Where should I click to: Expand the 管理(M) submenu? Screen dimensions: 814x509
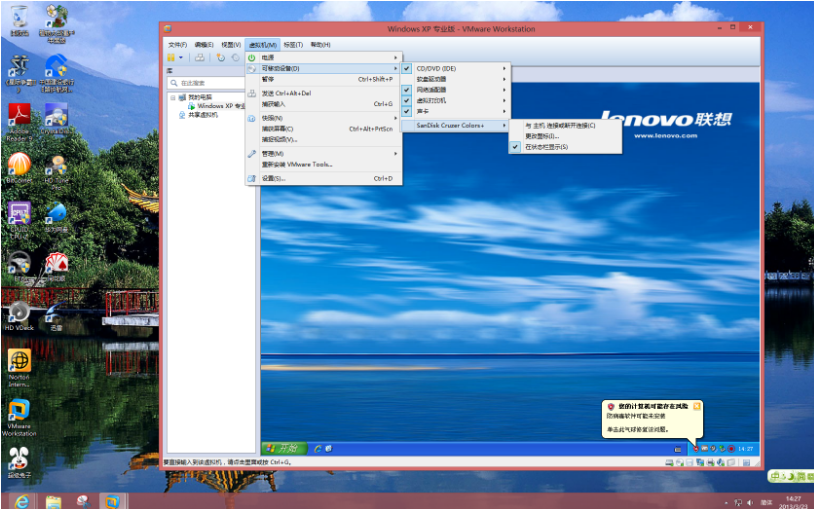click(323, 154)
